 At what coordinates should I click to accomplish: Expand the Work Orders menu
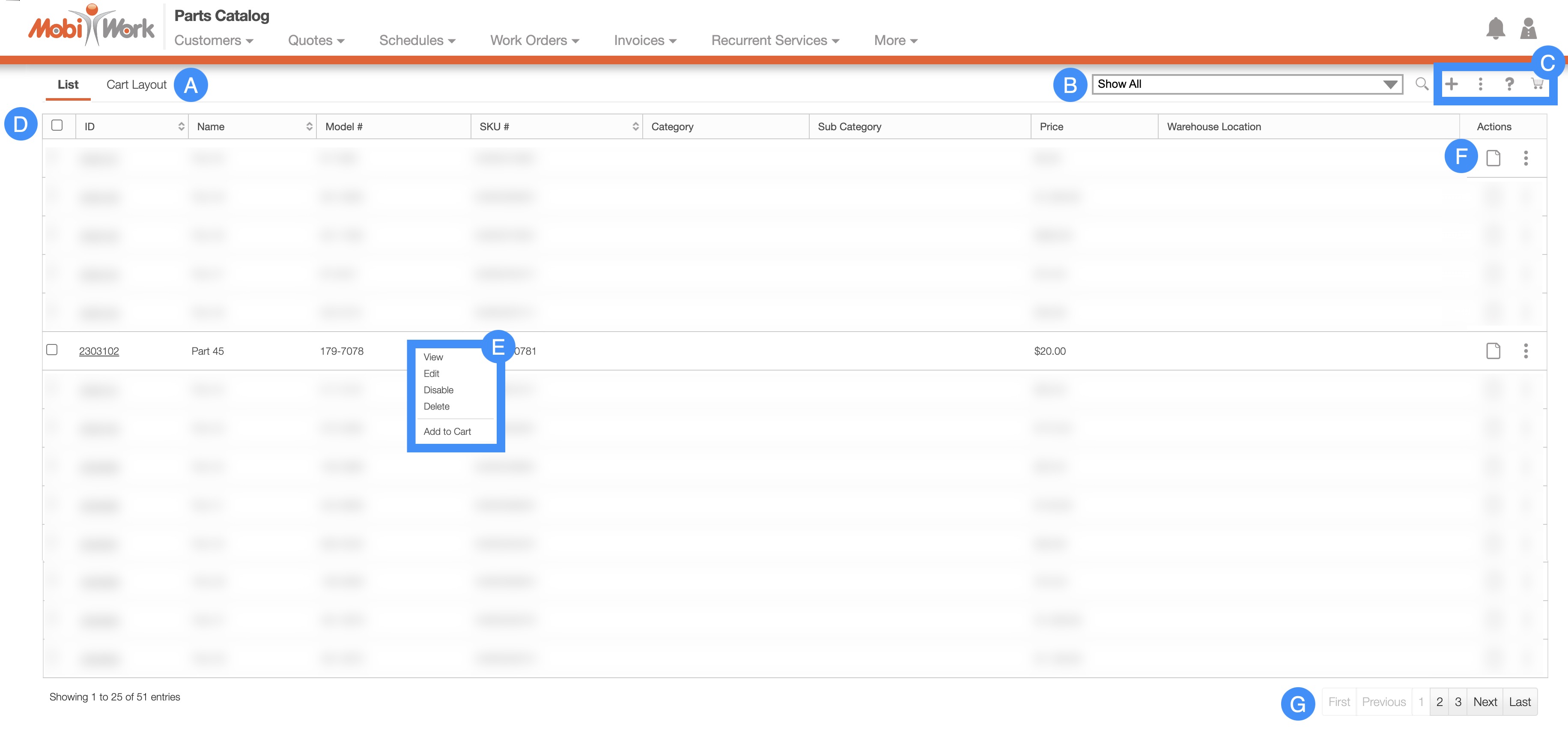pos(534,40)
